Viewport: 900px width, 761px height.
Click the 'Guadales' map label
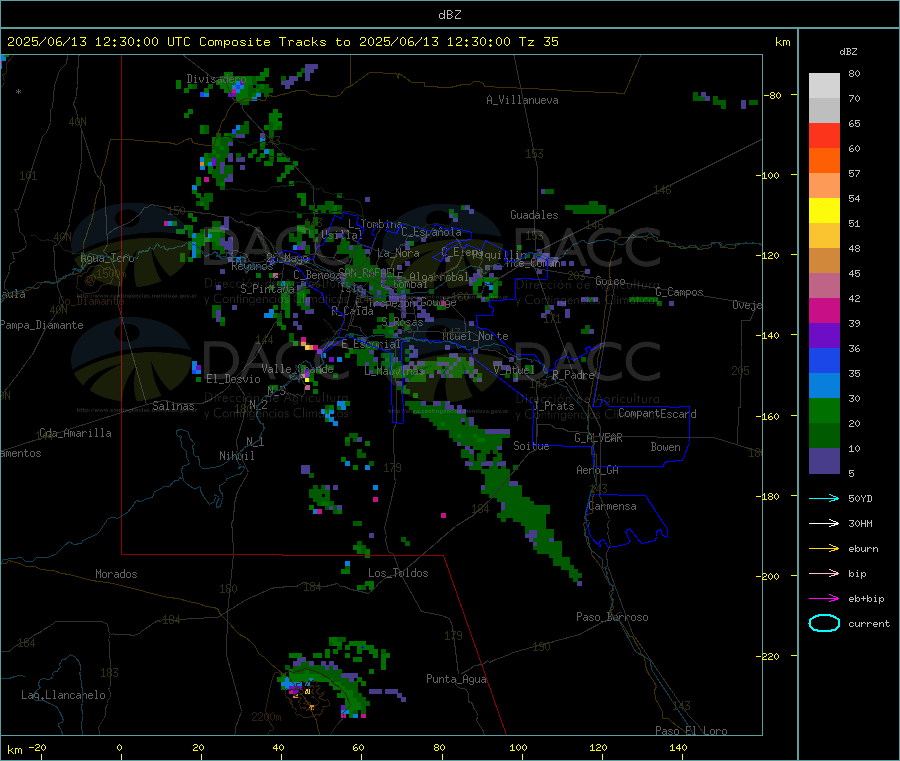[534, 215]
